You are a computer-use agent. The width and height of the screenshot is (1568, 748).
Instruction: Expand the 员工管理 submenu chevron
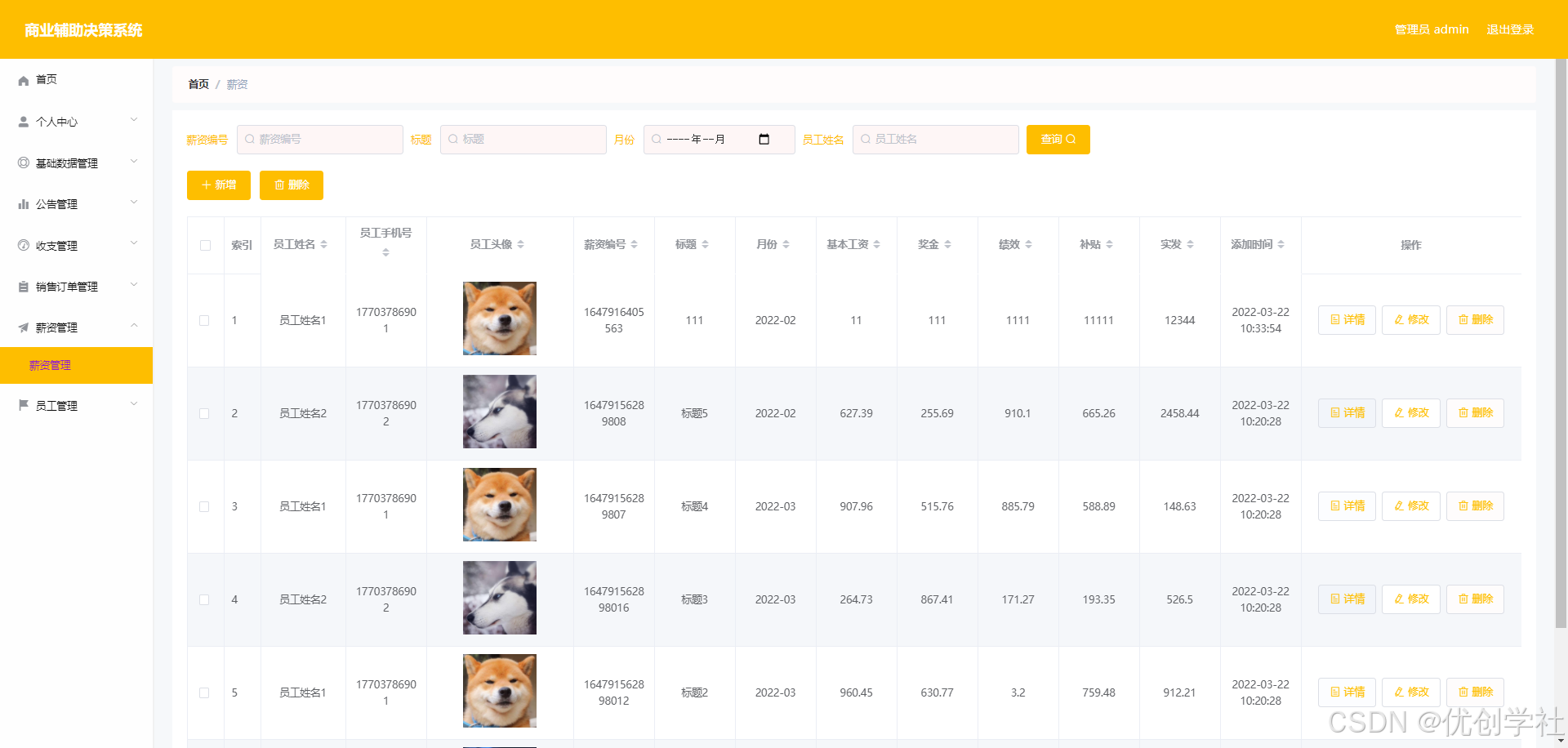click(x=134, y=403)
